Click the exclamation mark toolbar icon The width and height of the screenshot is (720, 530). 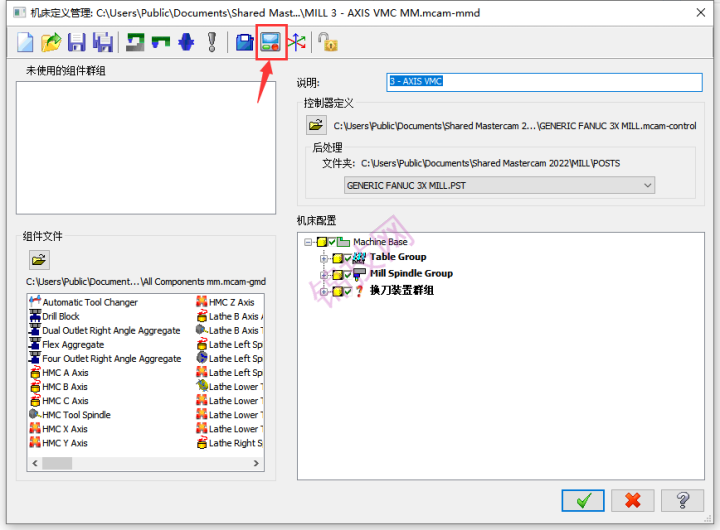(212, 42)
